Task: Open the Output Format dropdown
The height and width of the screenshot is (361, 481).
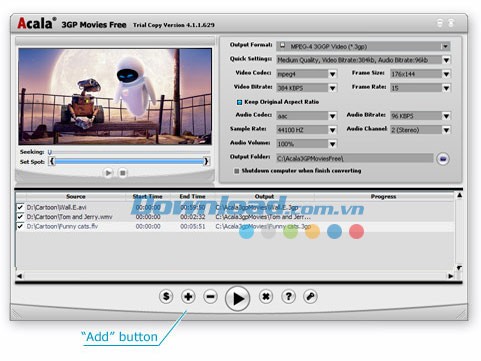Action: coord(445,46)
